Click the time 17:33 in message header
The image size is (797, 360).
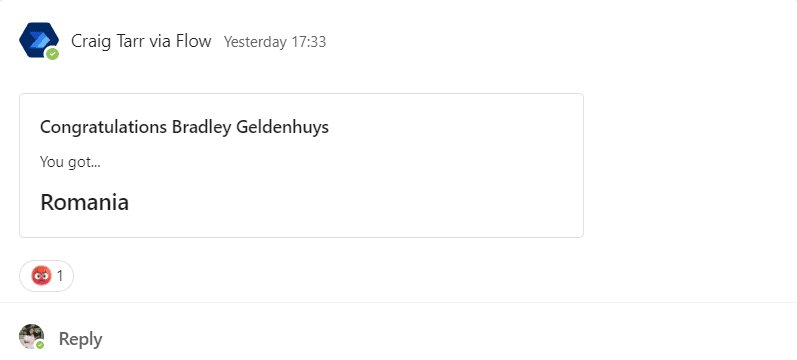(x=309, y=42)
